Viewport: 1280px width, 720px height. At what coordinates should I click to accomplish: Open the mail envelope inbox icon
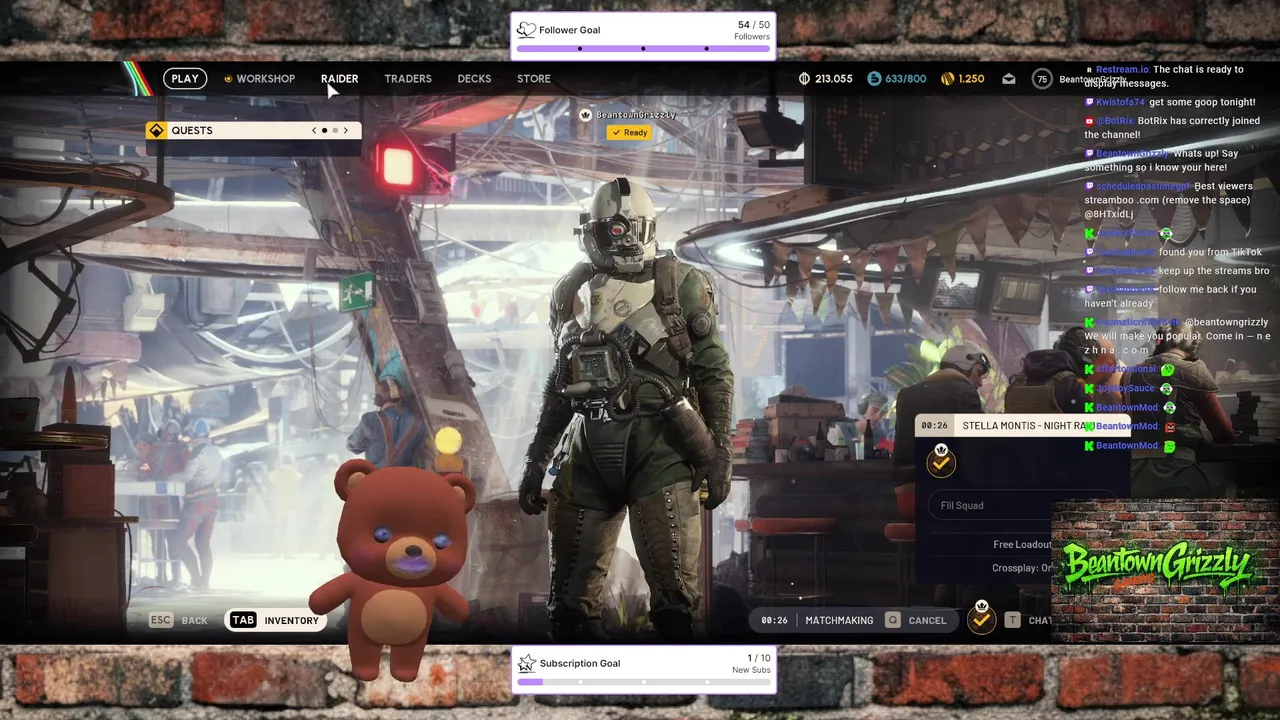click(x=1009, y=79)
